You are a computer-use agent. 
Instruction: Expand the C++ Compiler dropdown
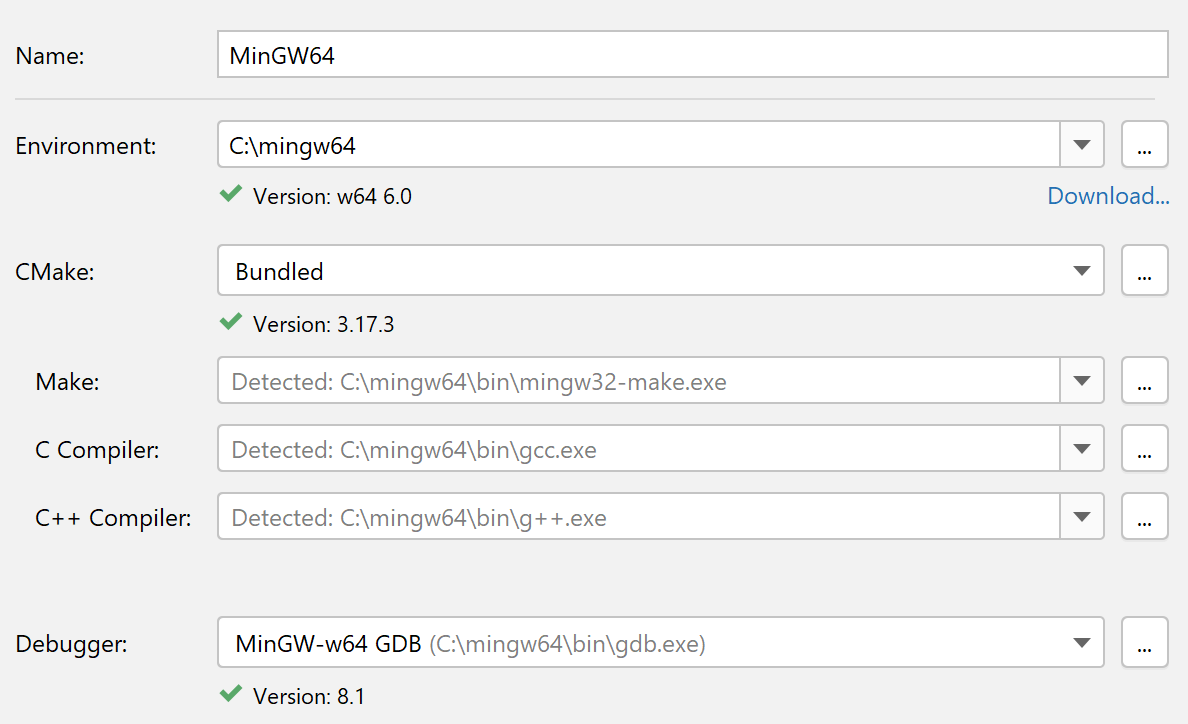pyautogui.click(x=1081, y=516)
